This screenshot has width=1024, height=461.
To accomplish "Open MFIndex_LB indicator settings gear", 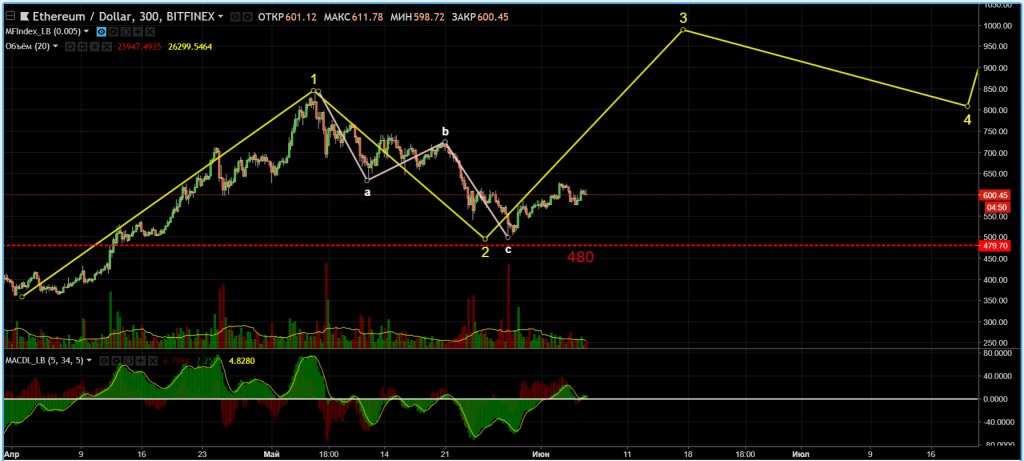I will 113,32.
